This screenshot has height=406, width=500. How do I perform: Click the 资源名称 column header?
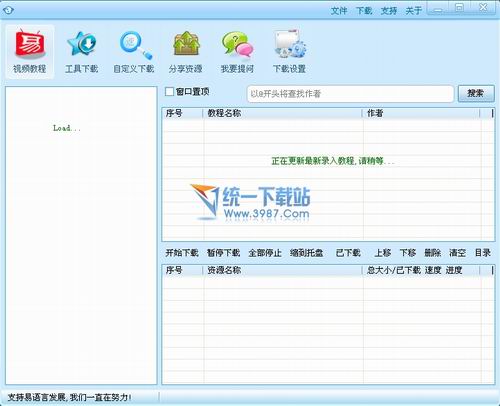click(282, 270)
